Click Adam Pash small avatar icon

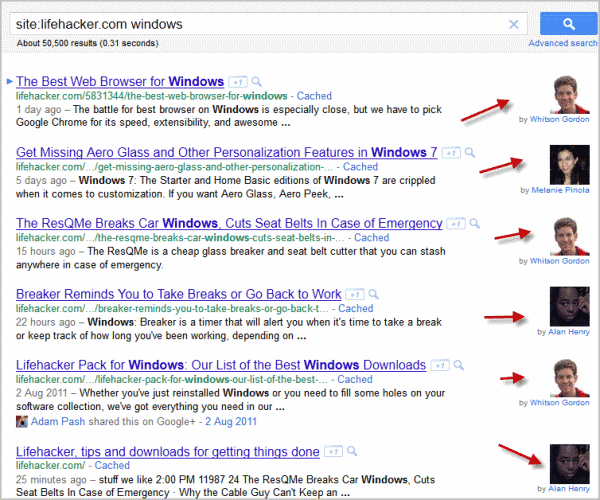[x=22, y=422]
